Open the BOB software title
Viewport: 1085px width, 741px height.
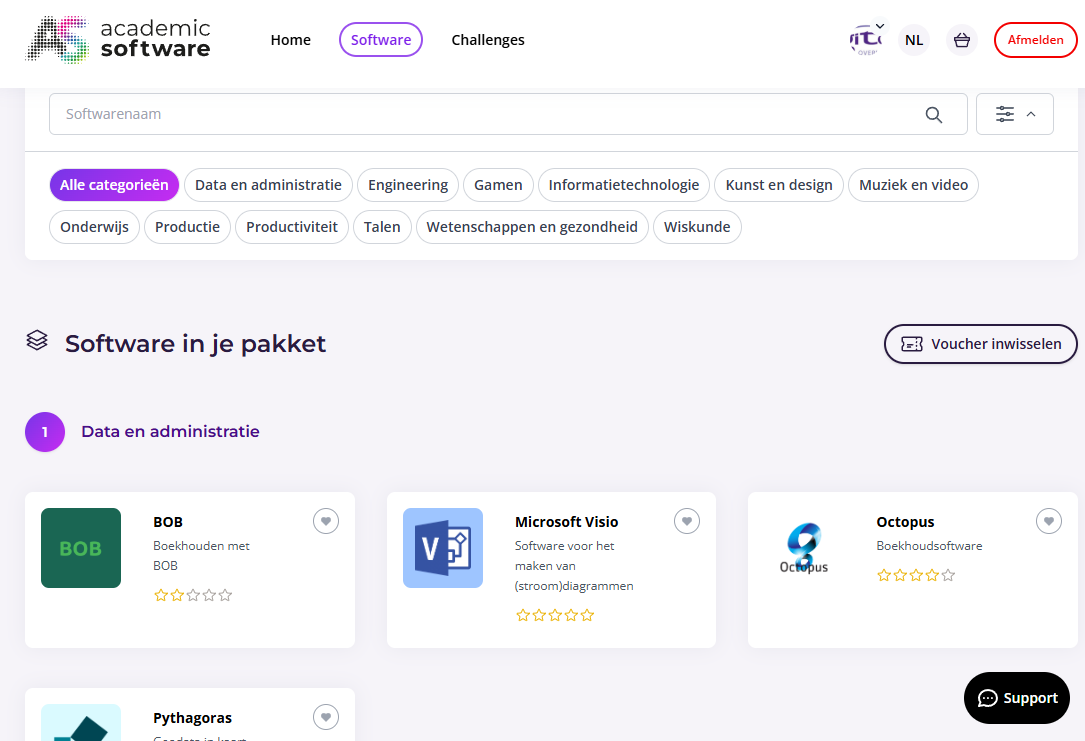pyautogui.click(x=168, y=522)
